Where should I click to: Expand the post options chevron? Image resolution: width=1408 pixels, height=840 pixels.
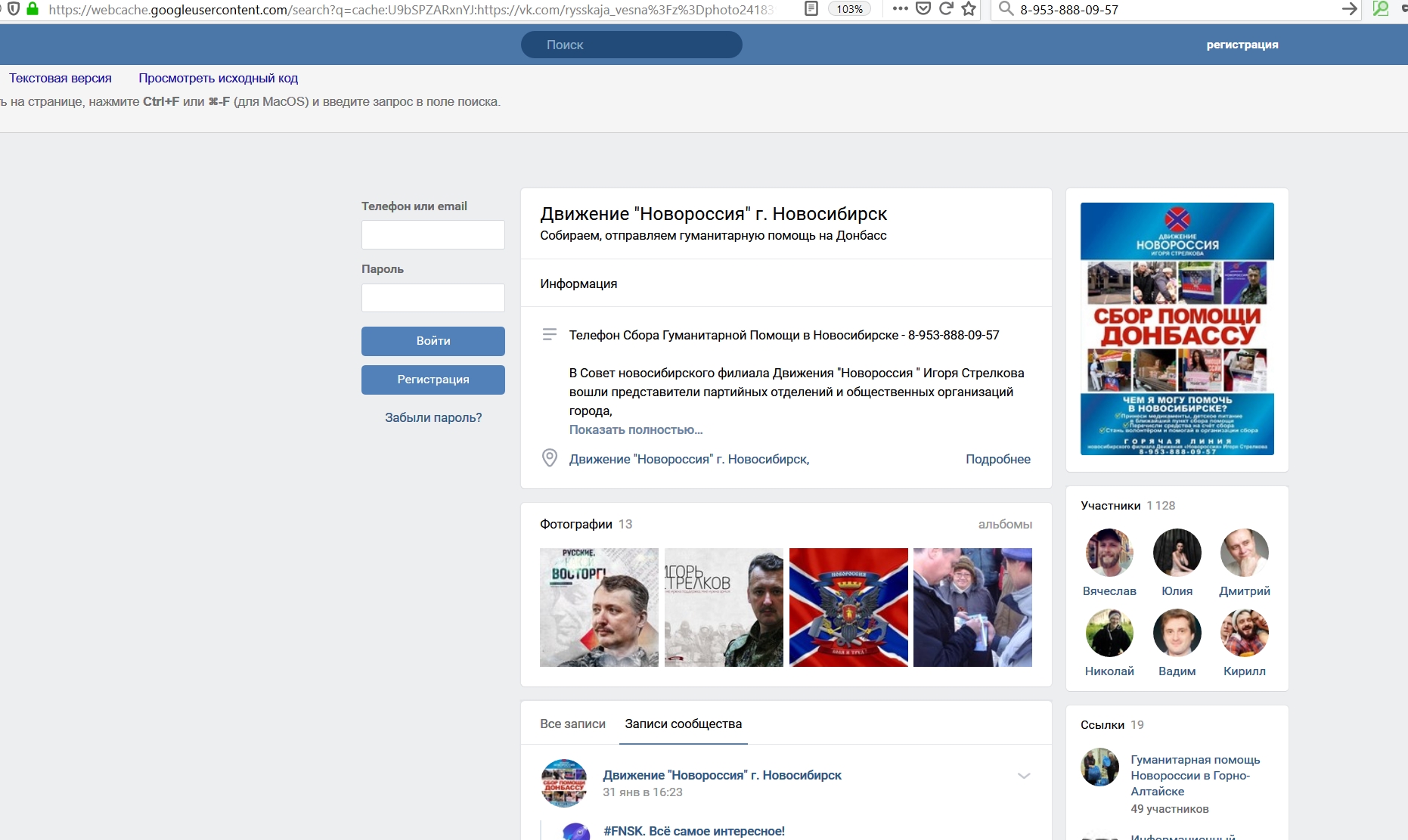click(1024, 776)
